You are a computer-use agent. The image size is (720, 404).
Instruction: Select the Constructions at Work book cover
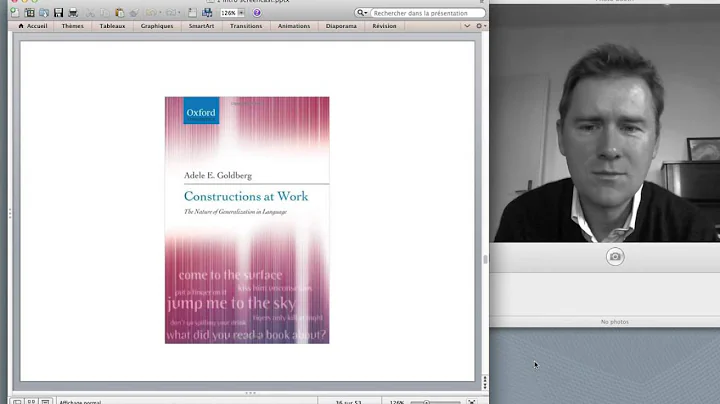(x=247, y=220)
